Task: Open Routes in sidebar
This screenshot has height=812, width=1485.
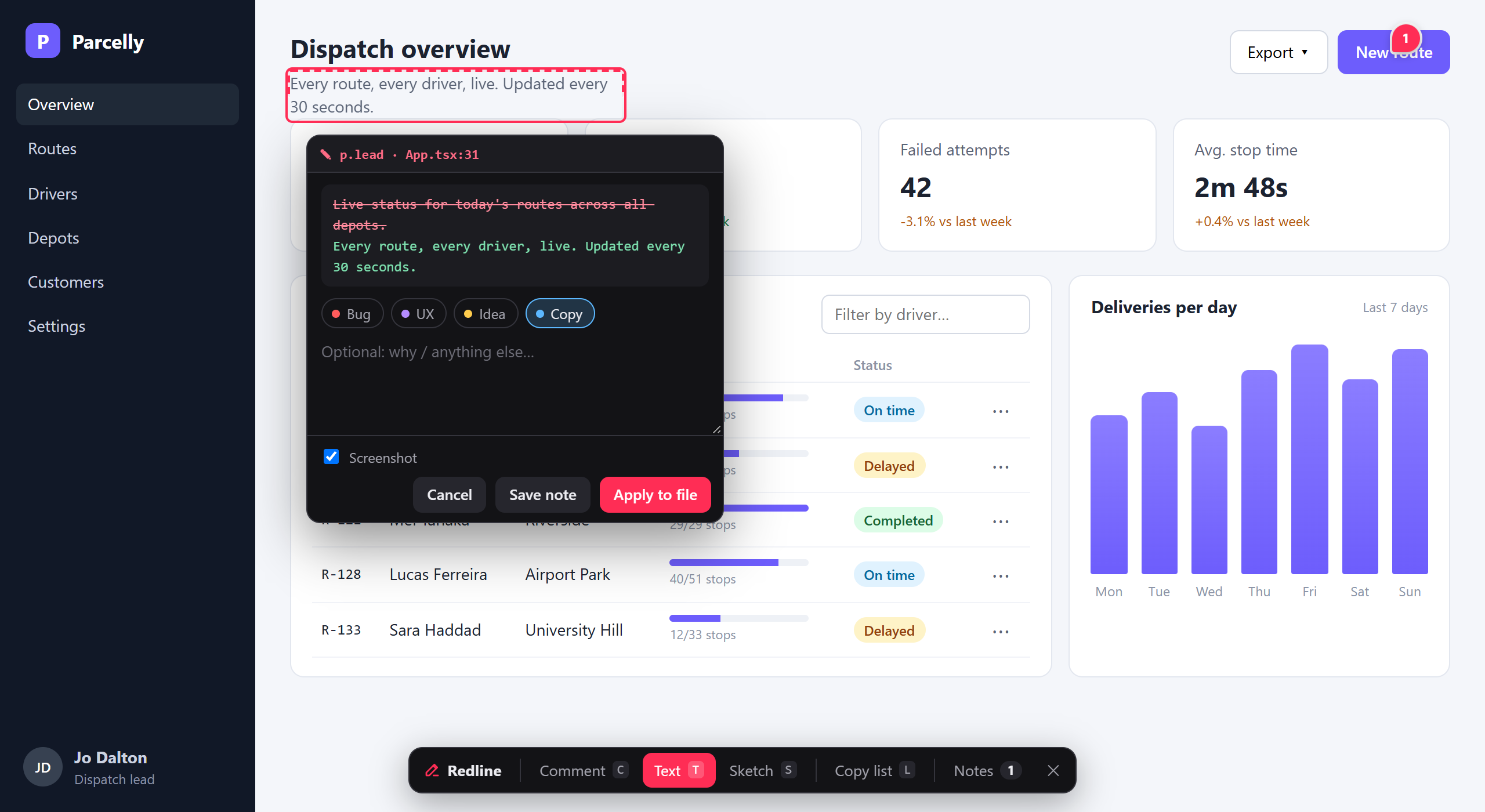Action: click(x=128, y=148)
